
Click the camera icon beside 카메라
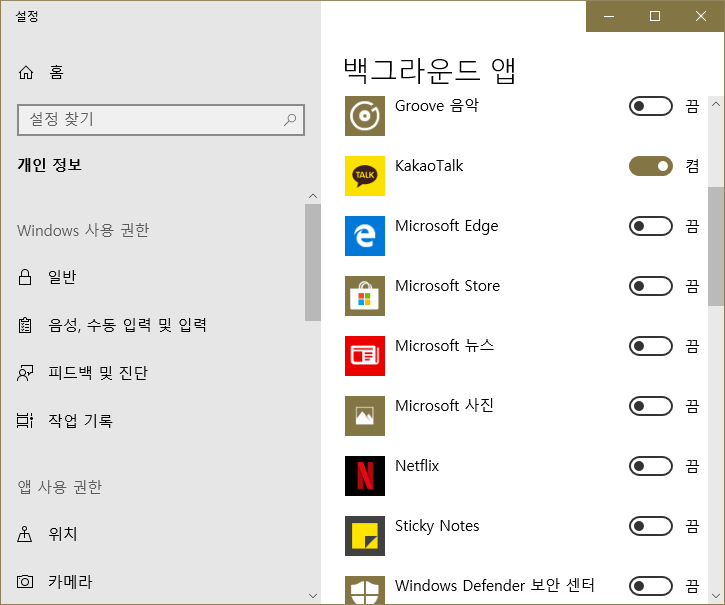click(25, 581)
